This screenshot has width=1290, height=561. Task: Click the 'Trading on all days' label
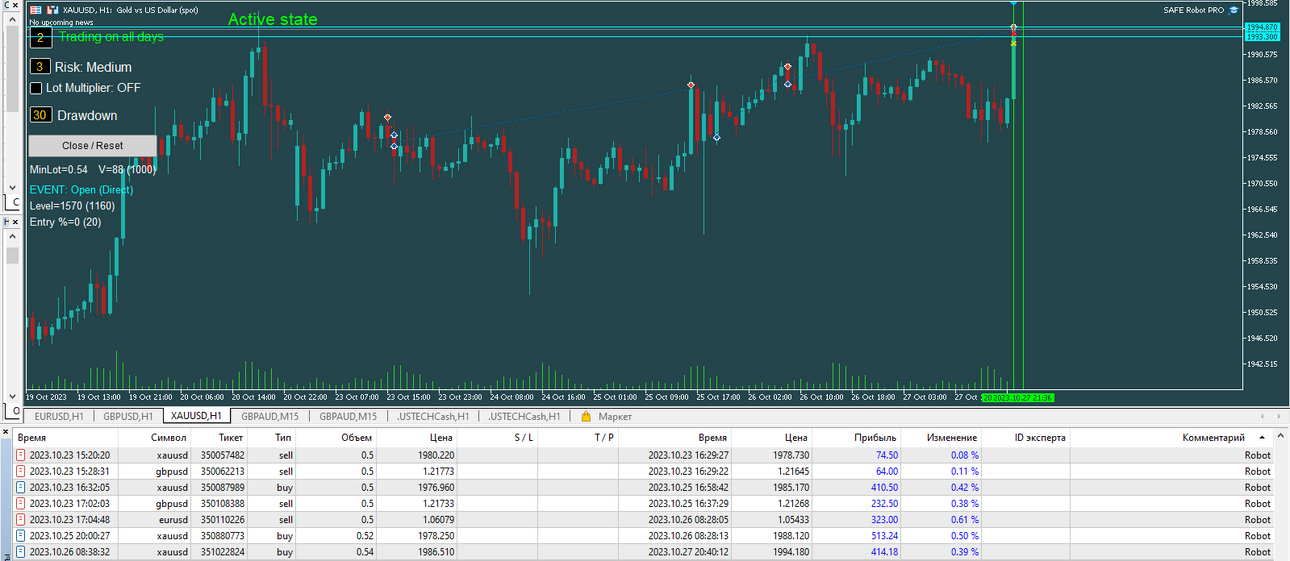111,37
